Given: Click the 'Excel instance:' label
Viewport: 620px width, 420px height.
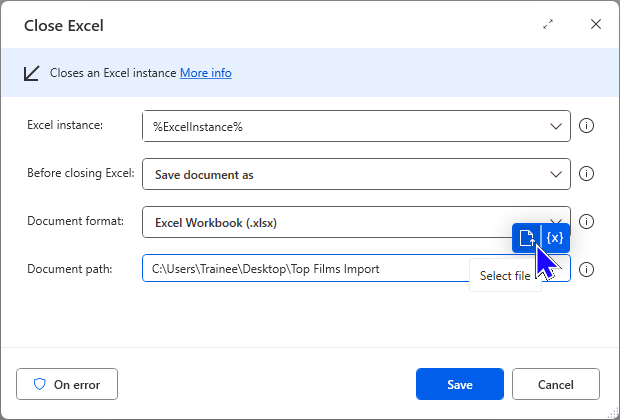Looking at the screenshot, I should click(65, 125).
